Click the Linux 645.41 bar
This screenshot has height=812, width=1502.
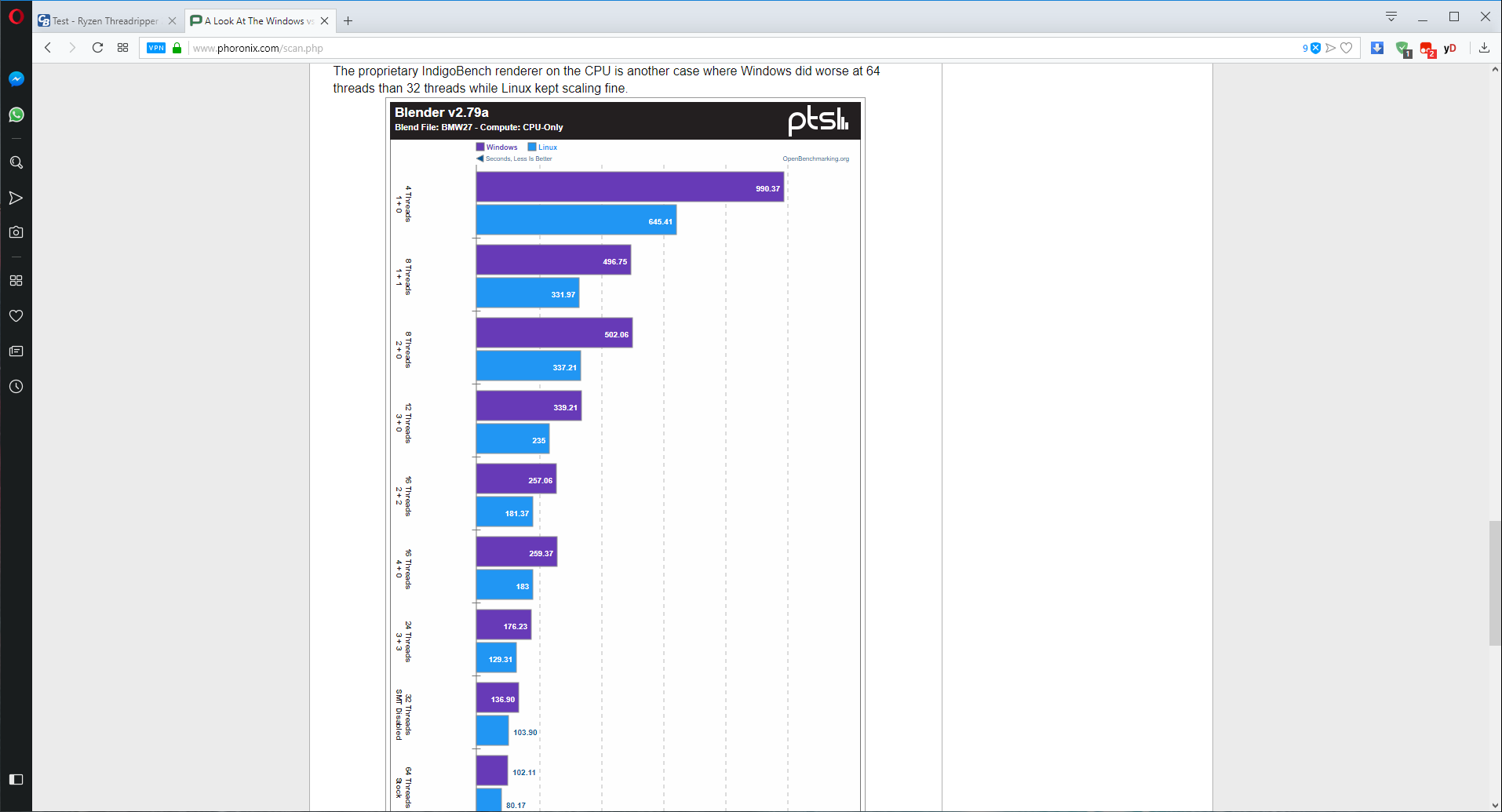pos(576,220)
